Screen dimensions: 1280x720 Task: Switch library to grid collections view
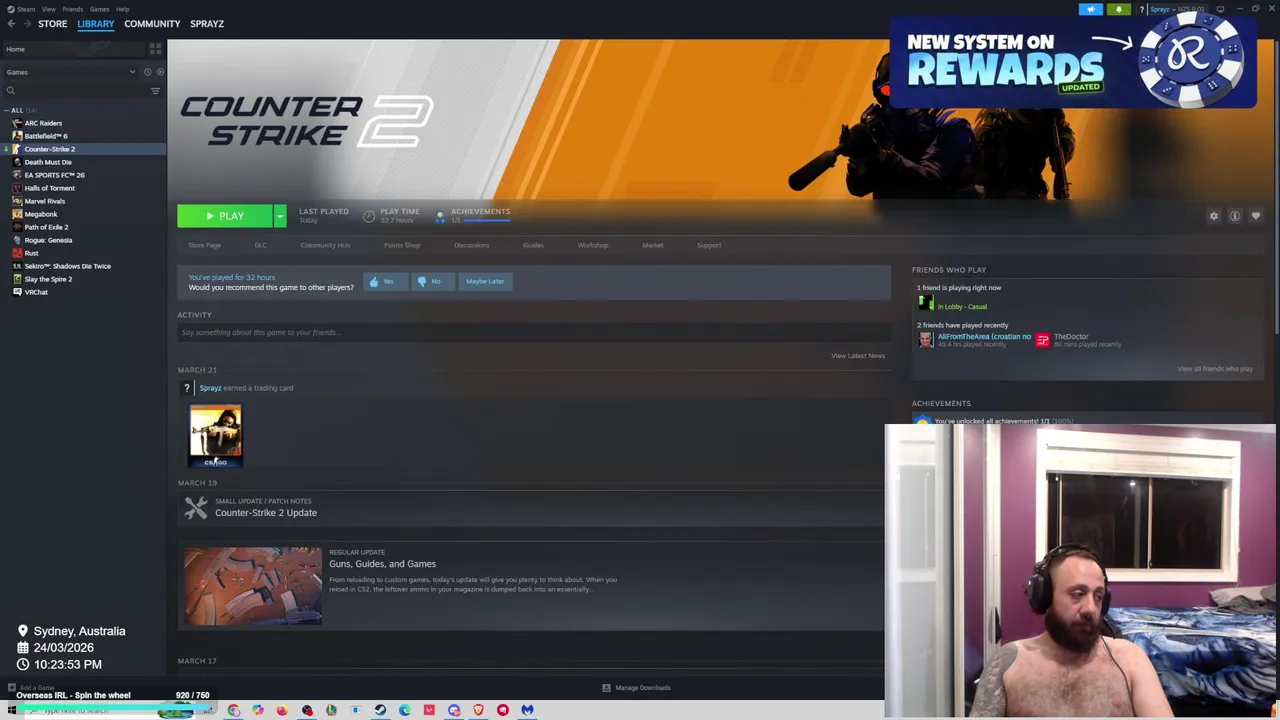click(x=155, y=48)
